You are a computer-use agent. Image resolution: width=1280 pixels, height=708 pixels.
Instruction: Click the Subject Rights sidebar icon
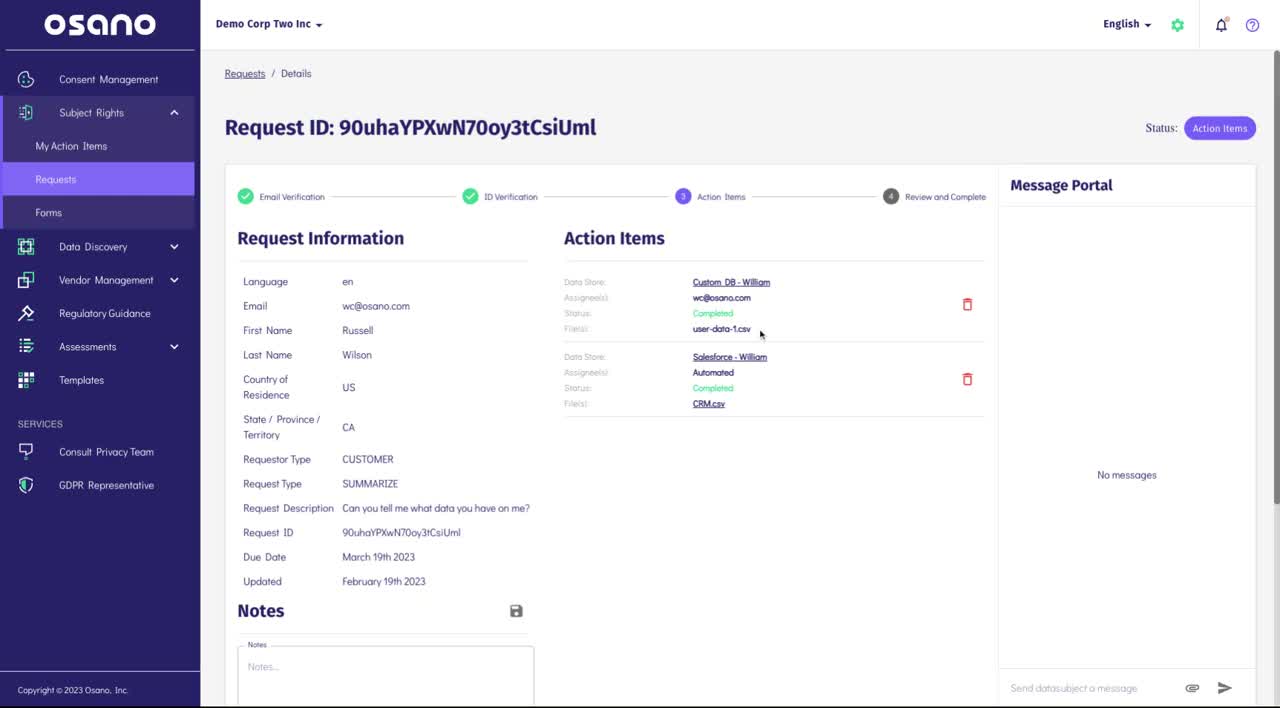(26, 113)
